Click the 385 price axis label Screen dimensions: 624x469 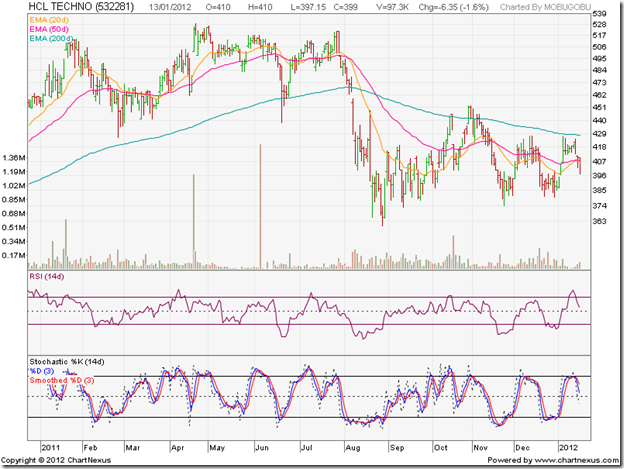[x=599, y=190]
